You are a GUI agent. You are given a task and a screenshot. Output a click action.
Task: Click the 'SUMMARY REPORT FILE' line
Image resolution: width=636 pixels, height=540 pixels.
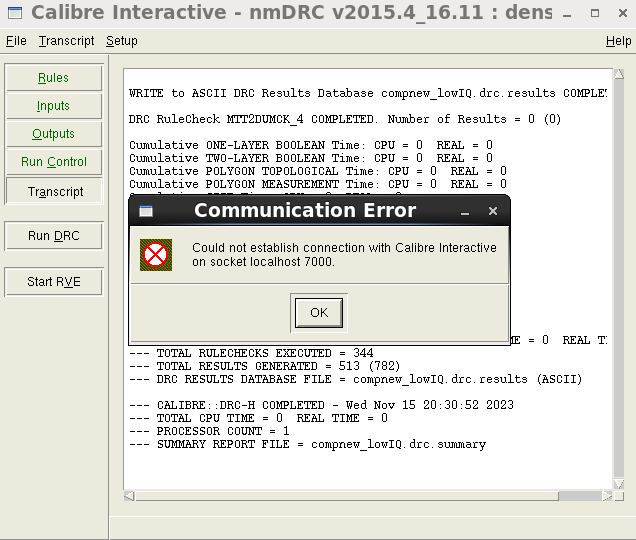[307, 444]
